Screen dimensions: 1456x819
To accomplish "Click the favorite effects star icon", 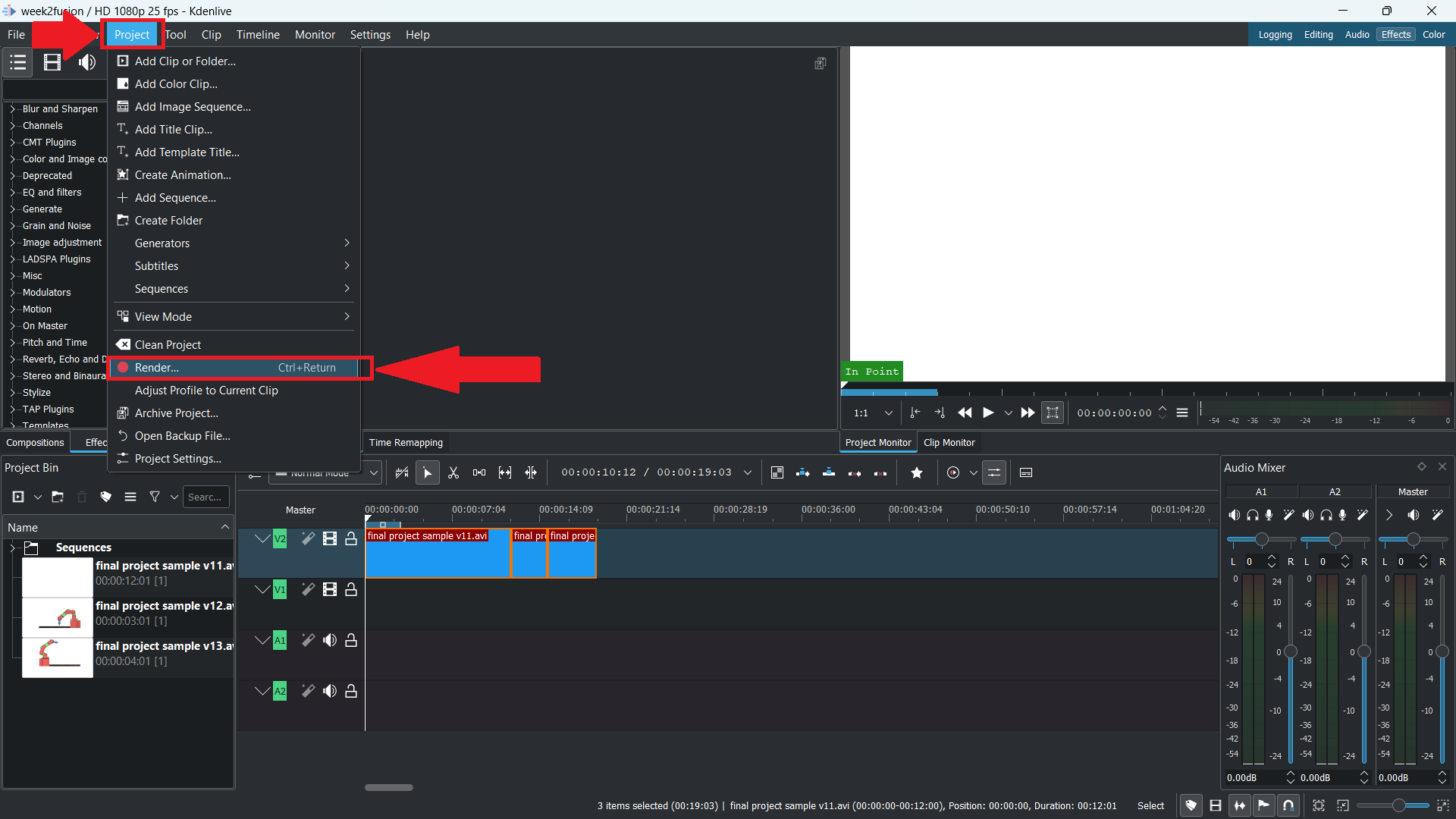I will click(x=917, y=472).
